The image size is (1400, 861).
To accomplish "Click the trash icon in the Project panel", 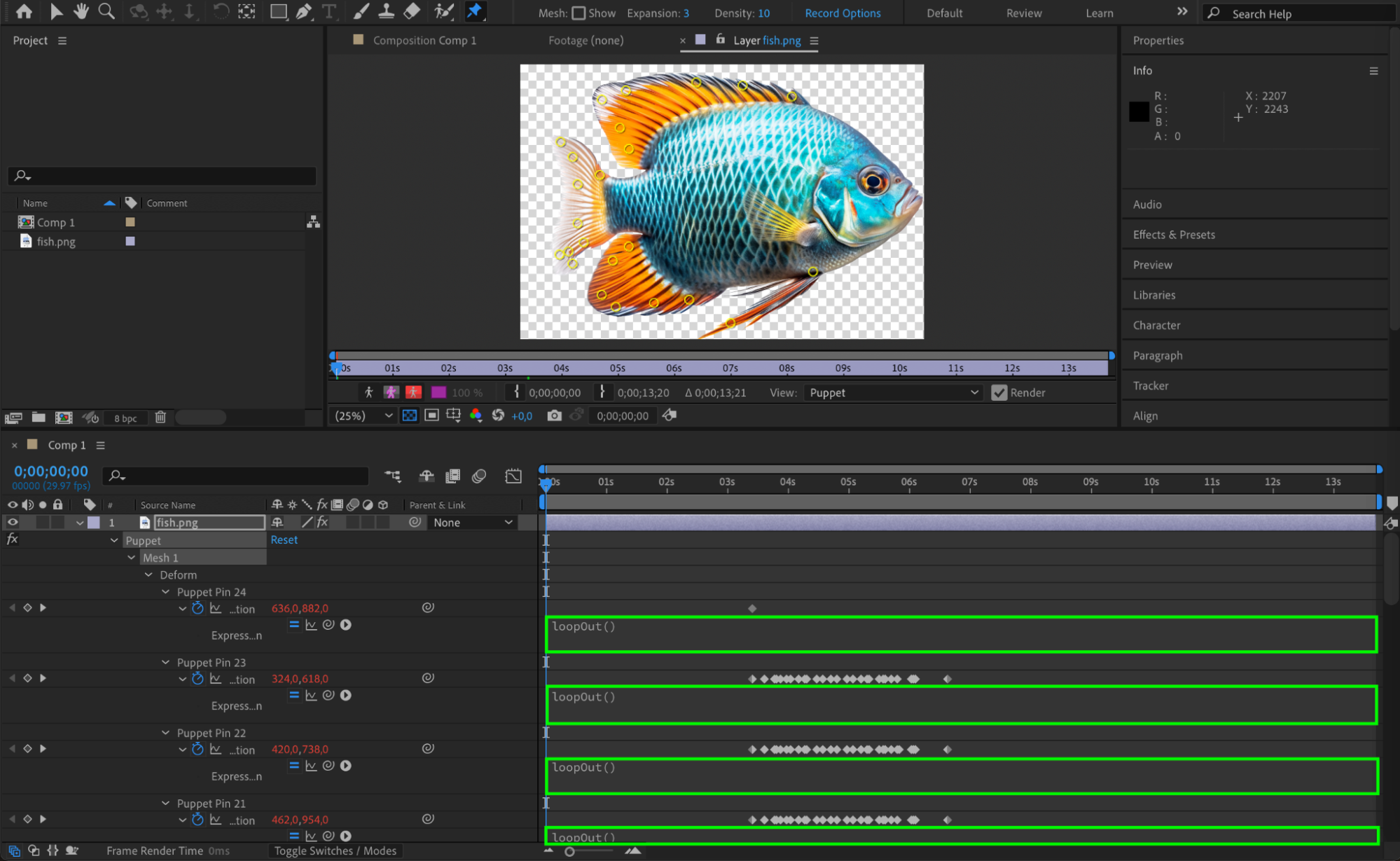I will click(x=160, y=418).
